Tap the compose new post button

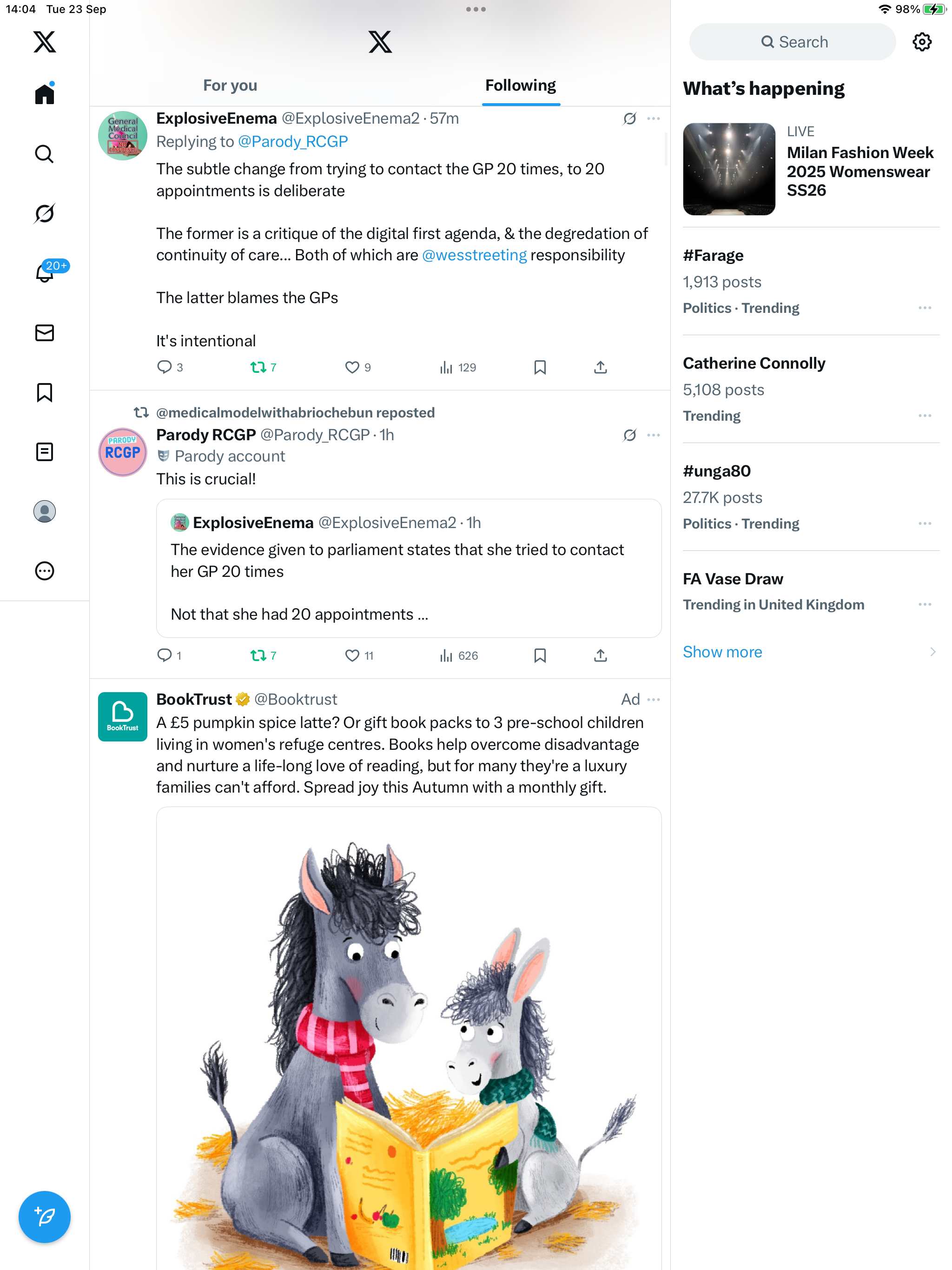(44, 1217)
